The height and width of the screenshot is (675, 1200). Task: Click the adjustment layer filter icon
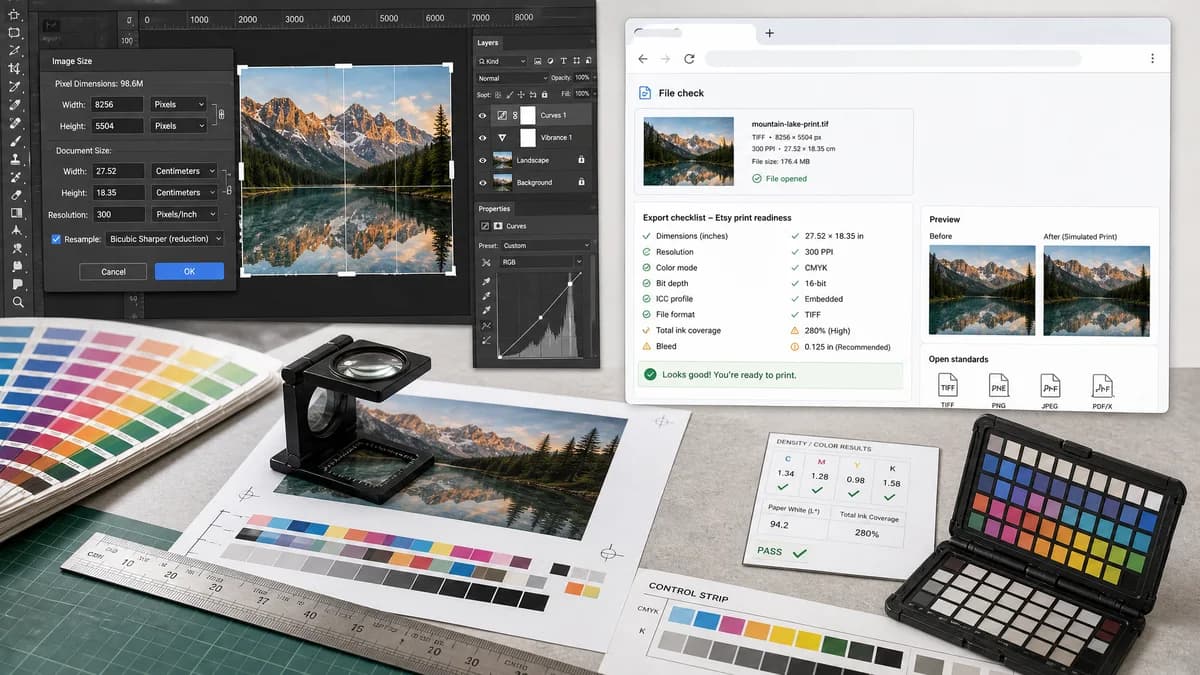pyautogui.click(x=551, y=61)
